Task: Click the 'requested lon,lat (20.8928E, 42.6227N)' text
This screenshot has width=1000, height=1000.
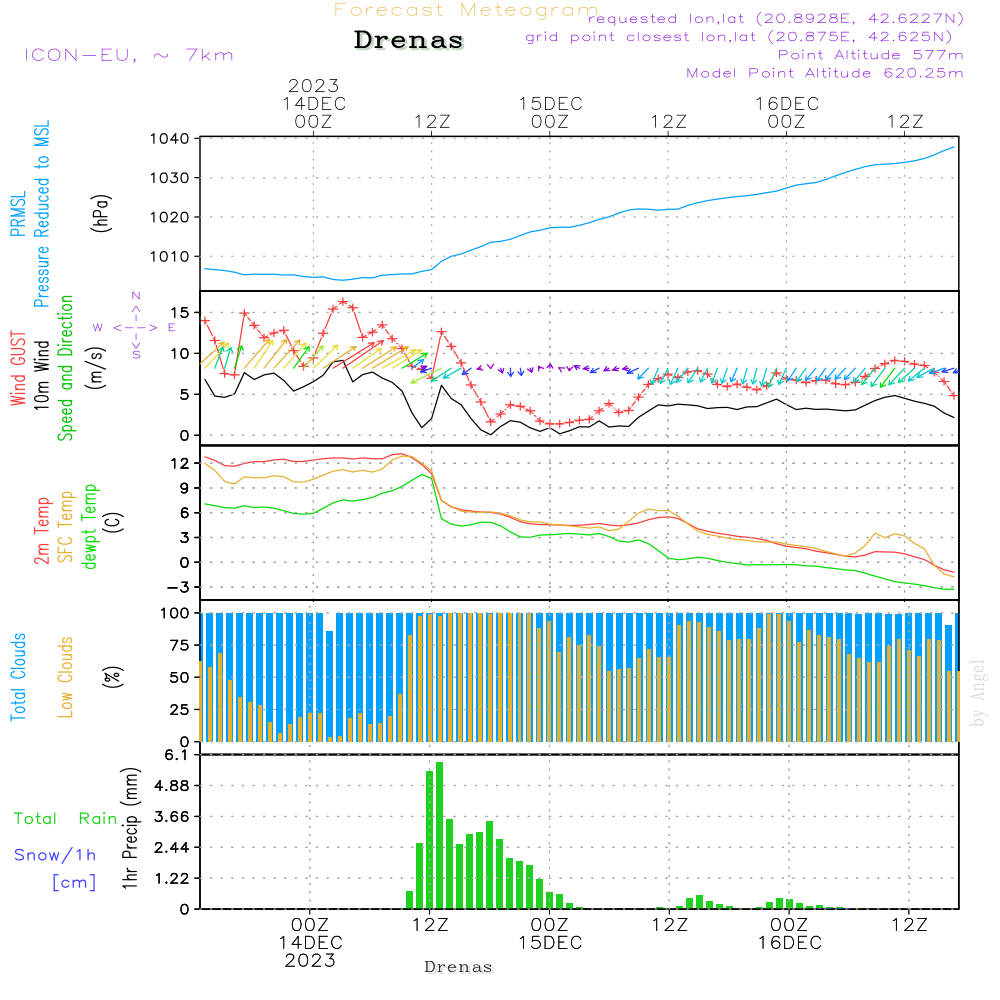Action: pyautogui.click(x=776, y=18)
